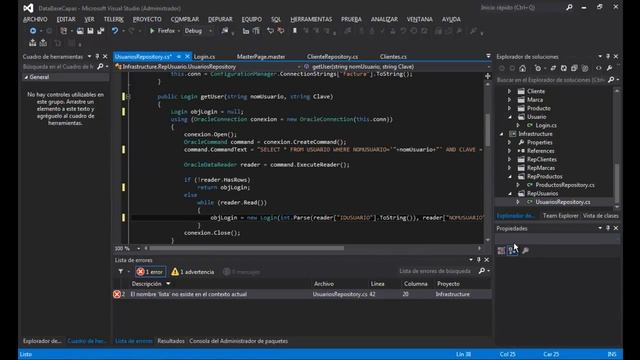This screenshot has height=360, width=640.
Task: Open the Firefox browser target dropdown arrow
Action: click(179, 31)
